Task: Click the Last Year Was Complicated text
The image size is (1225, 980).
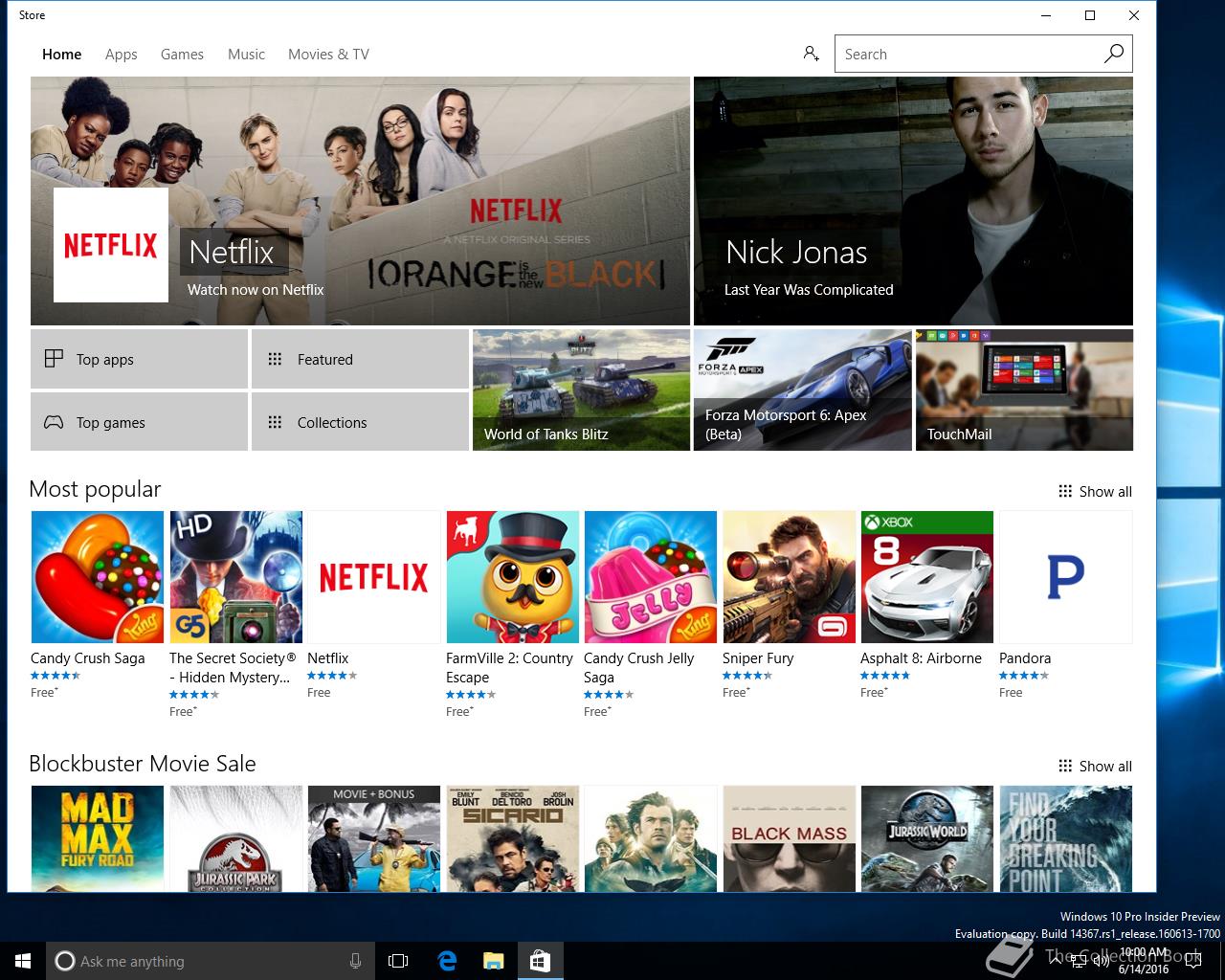Action: [809, 290]
